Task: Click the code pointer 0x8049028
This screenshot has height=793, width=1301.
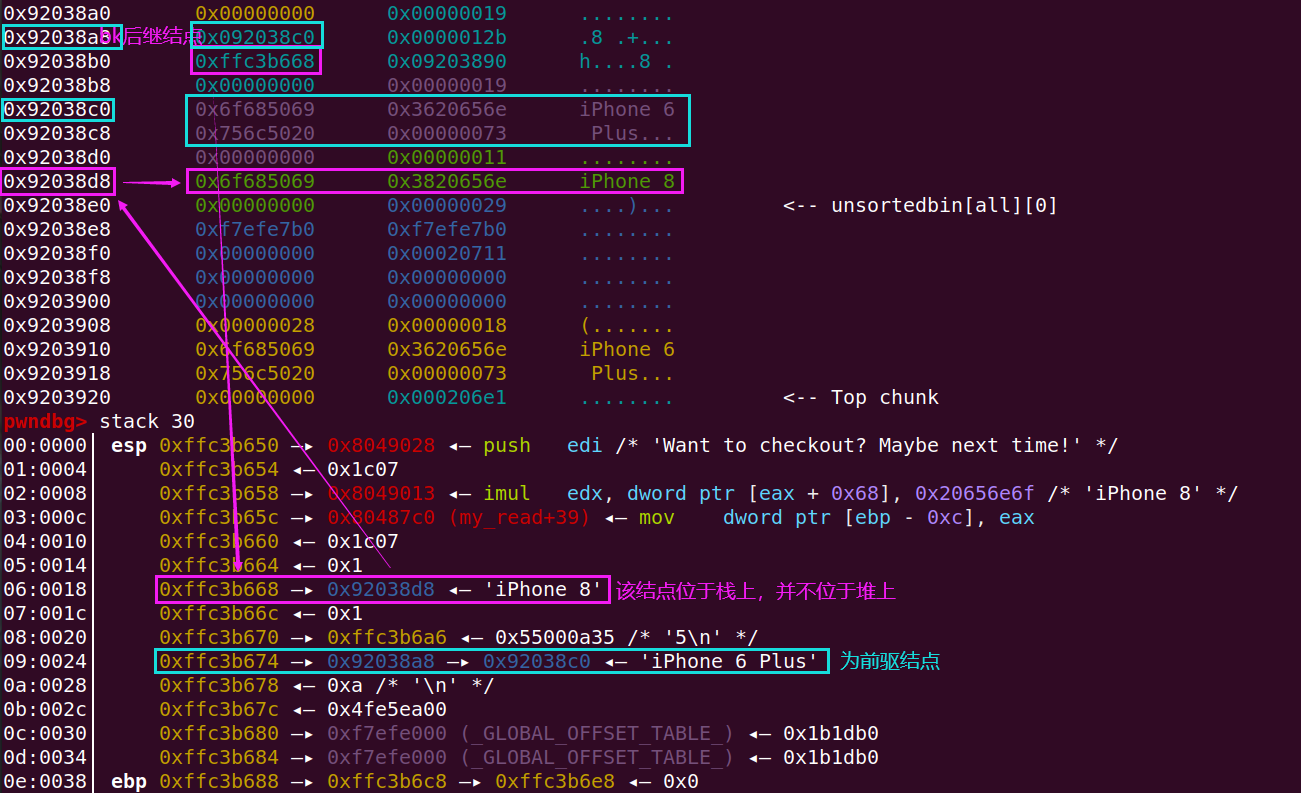Action: 381,446
